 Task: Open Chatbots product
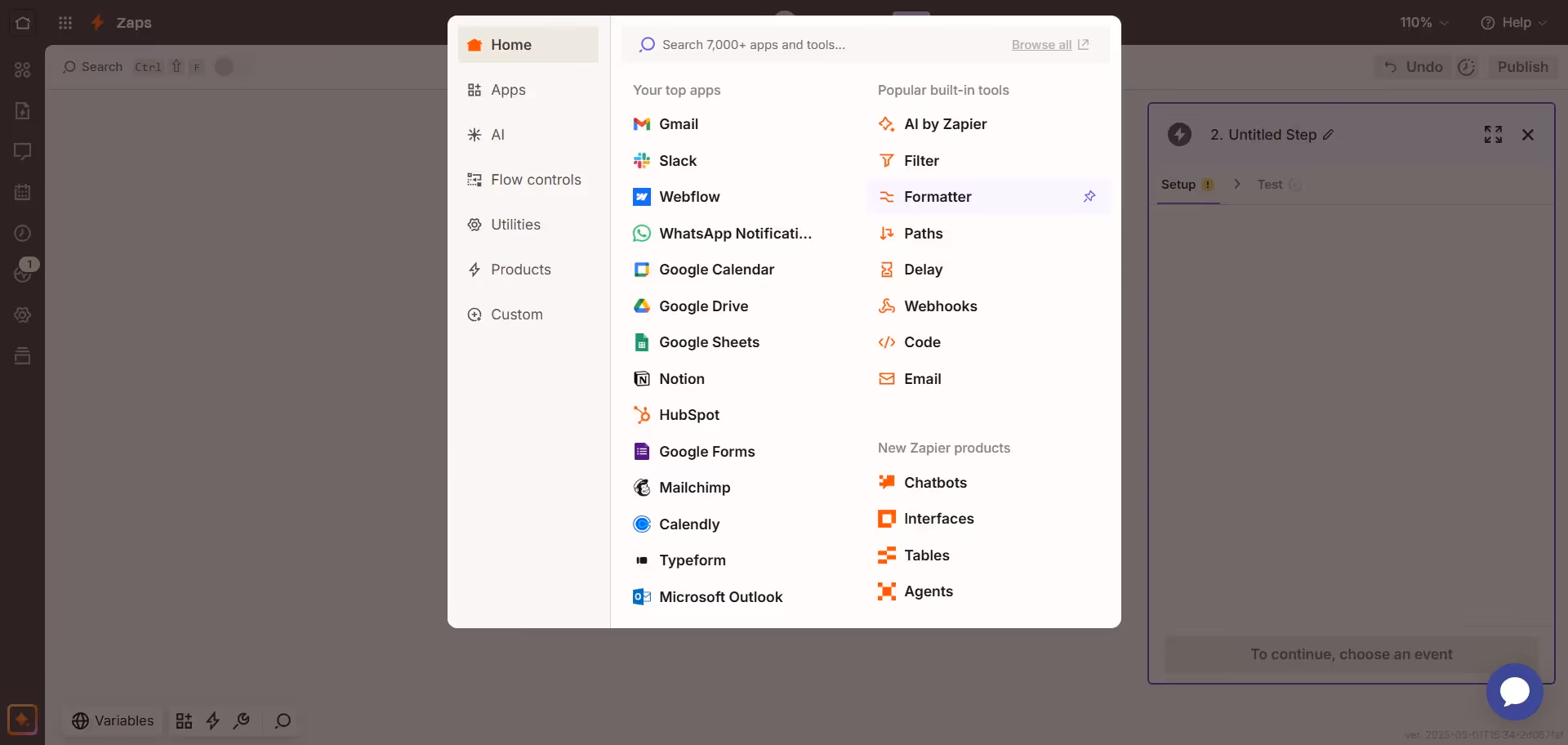click(922, 483)
